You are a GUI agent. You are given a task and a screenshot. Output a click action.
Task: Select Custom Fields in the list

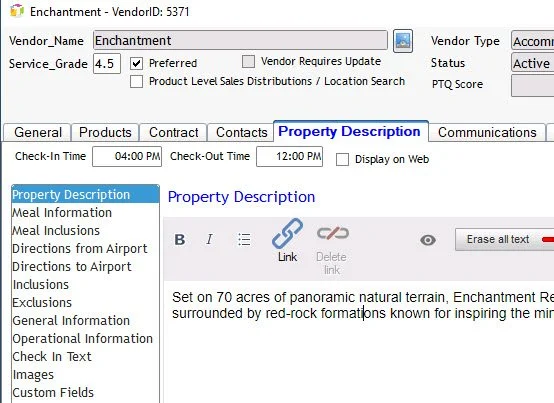[86, 393]
